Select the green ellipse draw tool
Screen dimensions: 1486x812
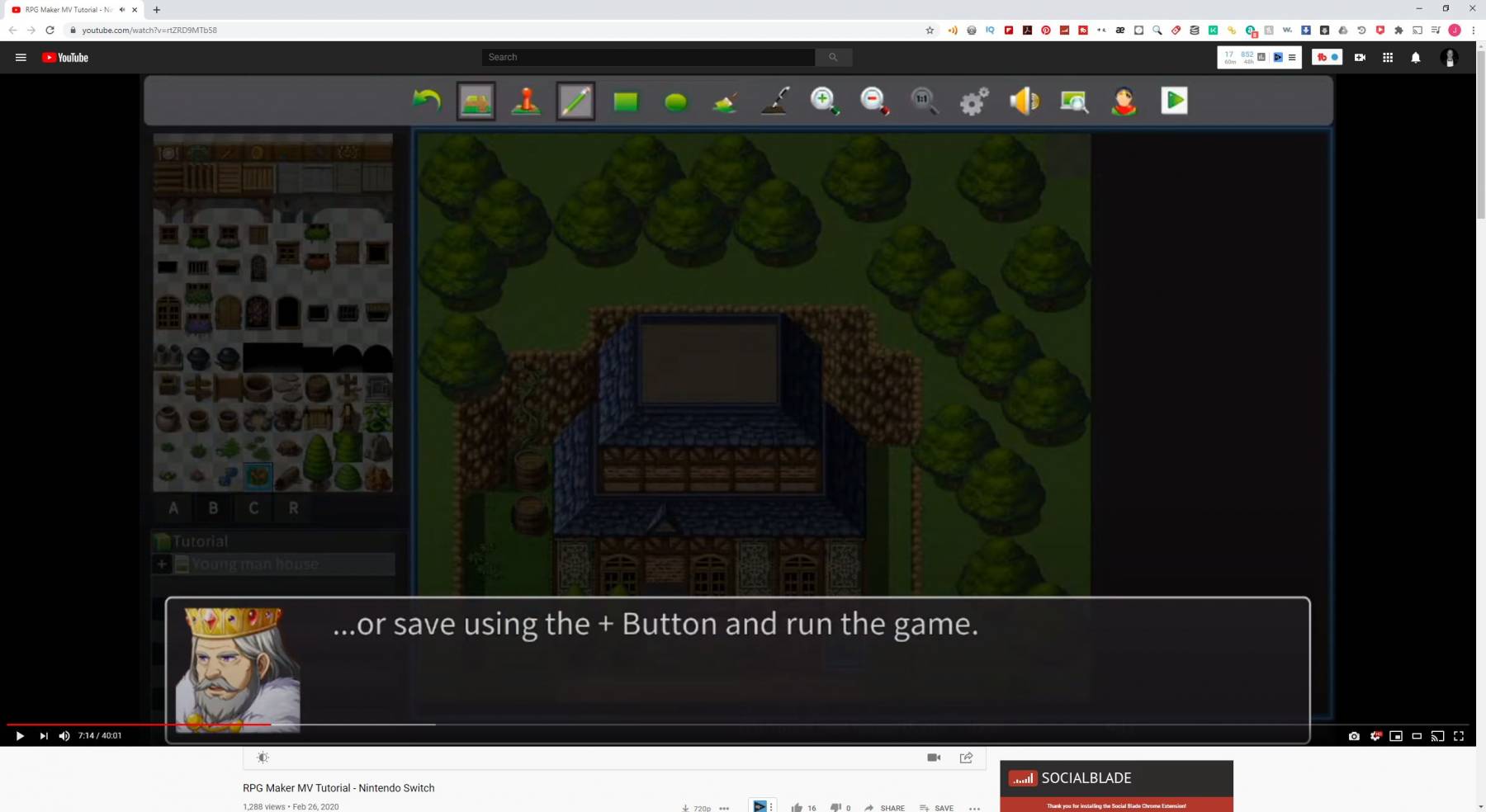point(676,102)
